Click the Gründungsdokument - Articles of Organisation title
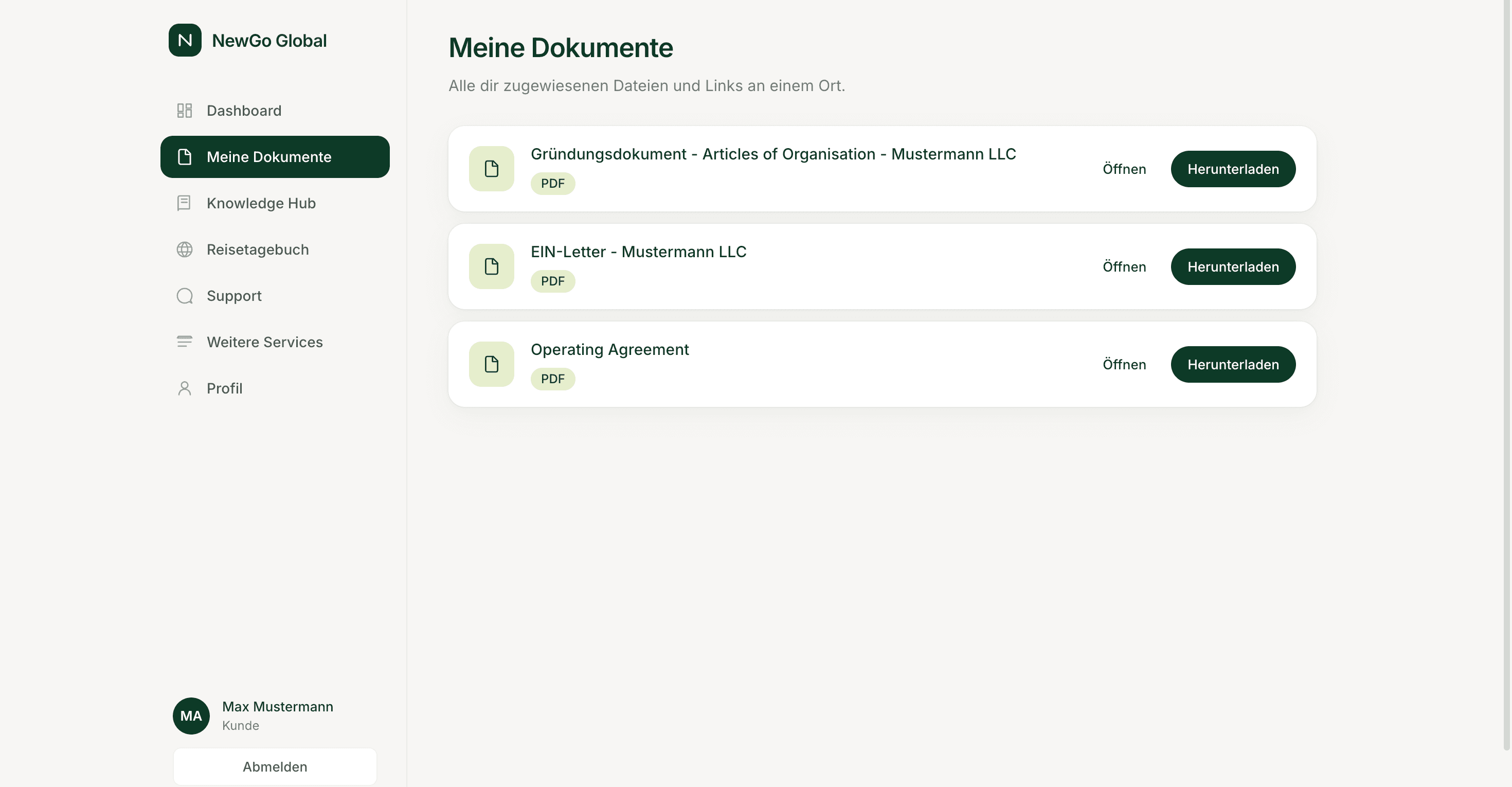 pos(773,154)
